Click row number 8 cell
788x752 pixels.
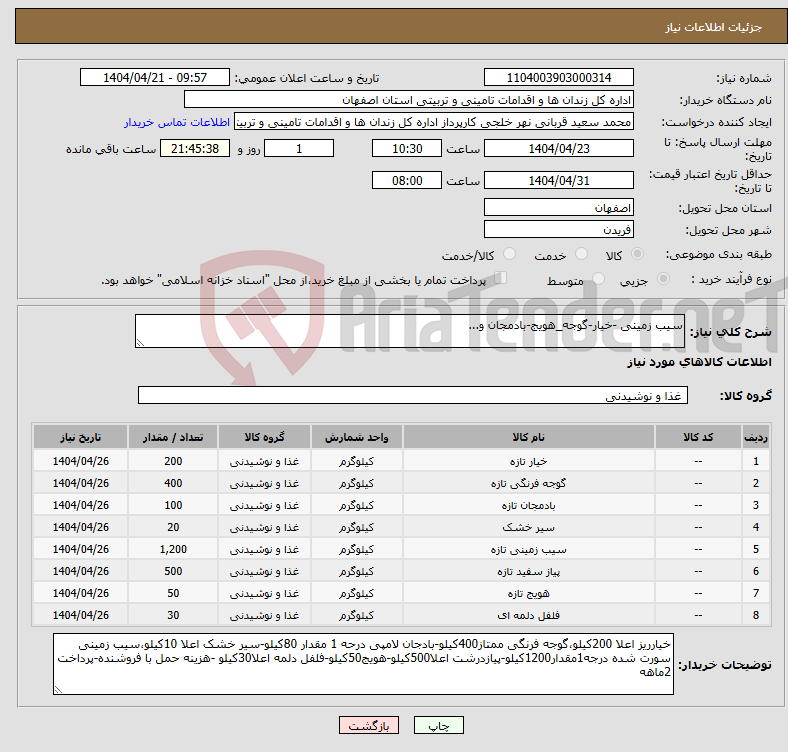pyautogui.click(x=756, y=615)
